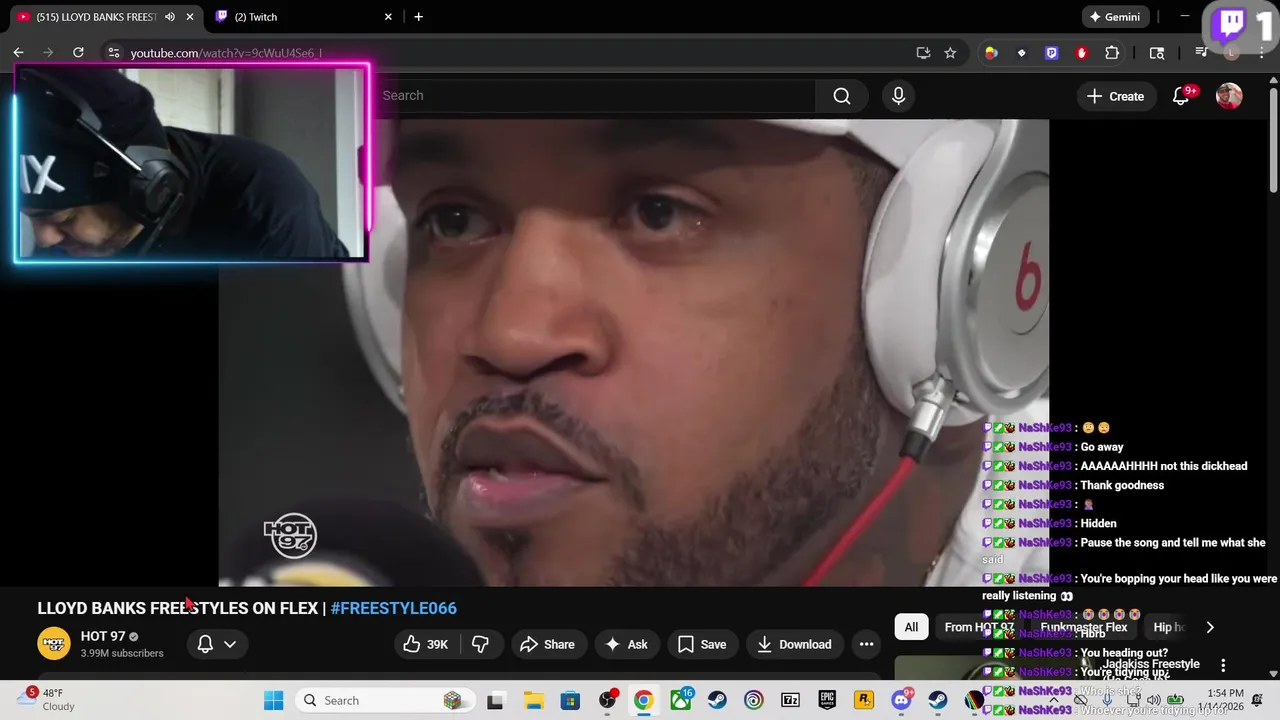Select the All filter chip
The height and width of the screenshot is (720, 1280).
click(911, 627)
